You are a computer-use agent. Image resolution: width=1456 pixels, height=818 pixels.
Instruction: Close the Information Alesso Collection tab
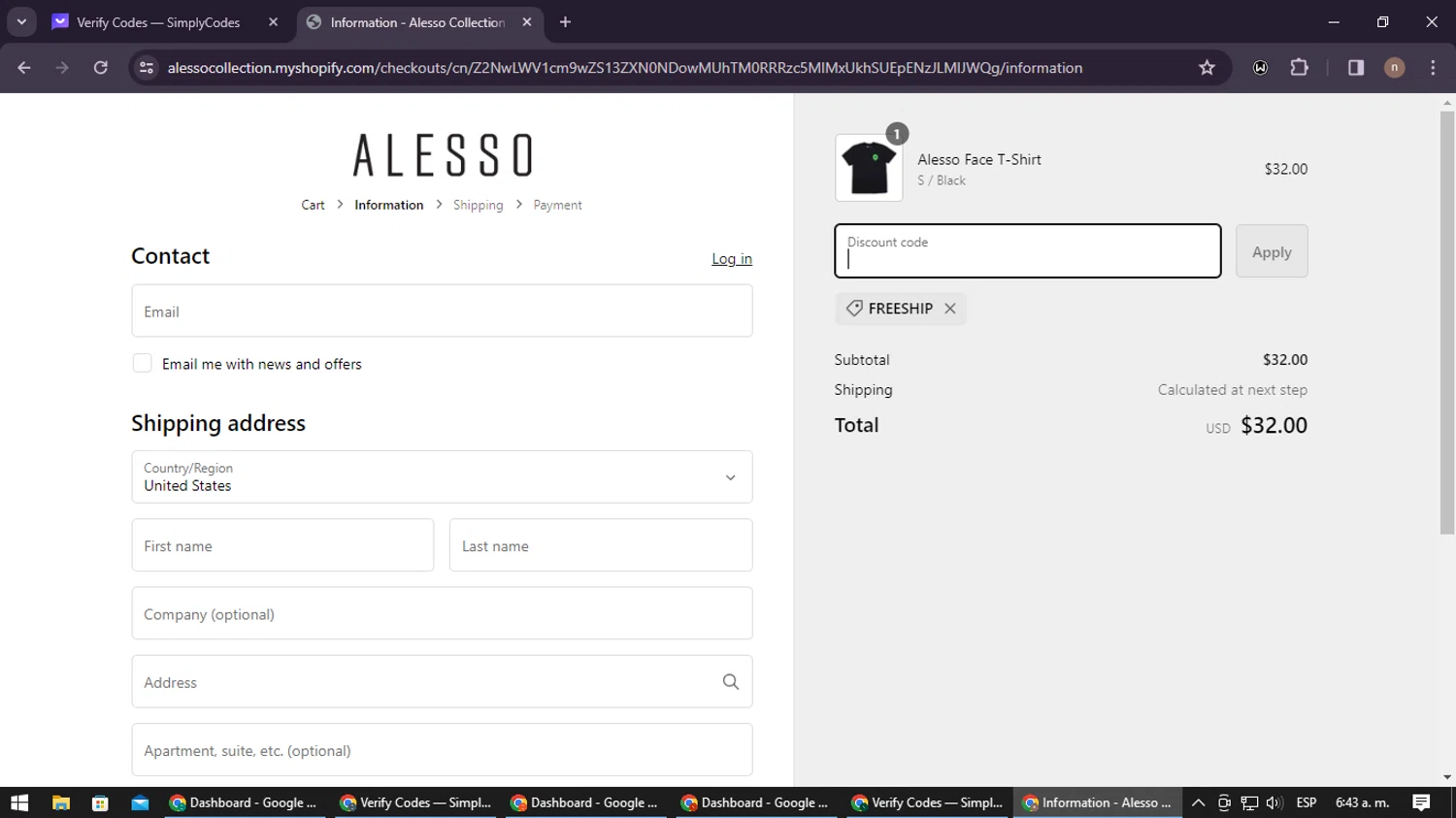[527, 22]
